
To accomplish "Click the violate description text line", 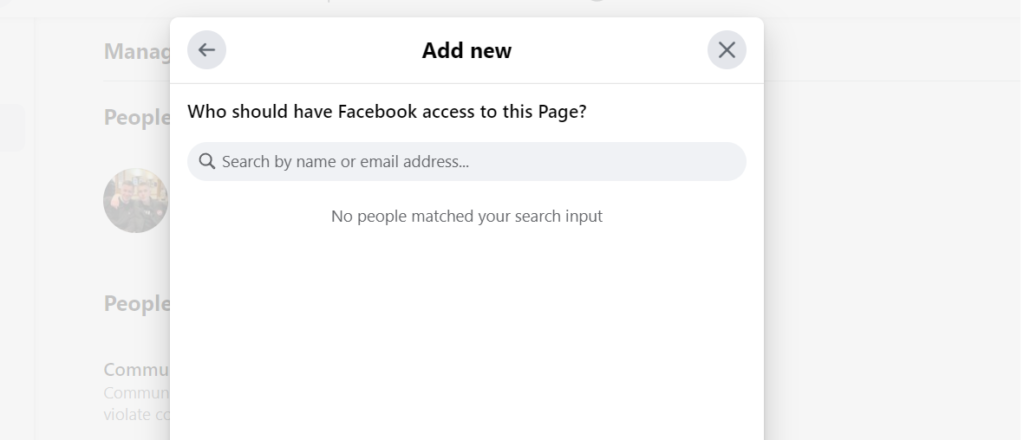I will (136, 414).
